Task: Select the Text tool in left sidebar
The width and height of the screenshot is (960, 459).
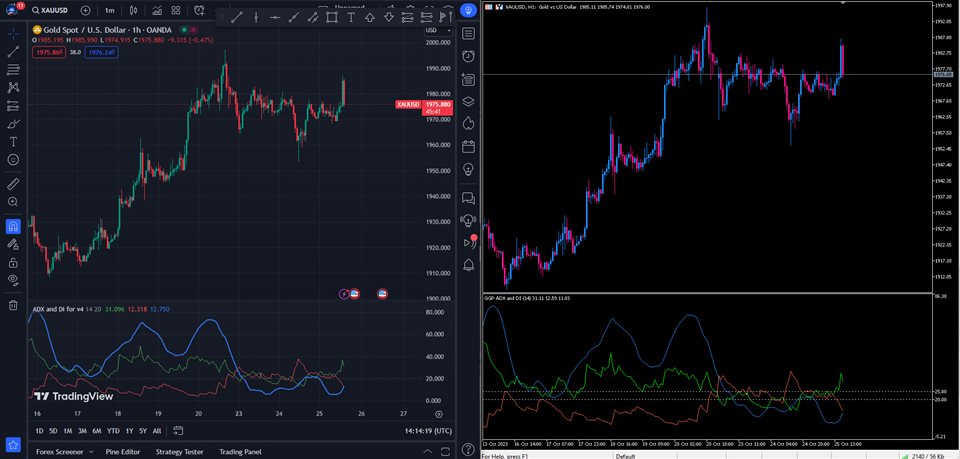Action: coord(13,141)
